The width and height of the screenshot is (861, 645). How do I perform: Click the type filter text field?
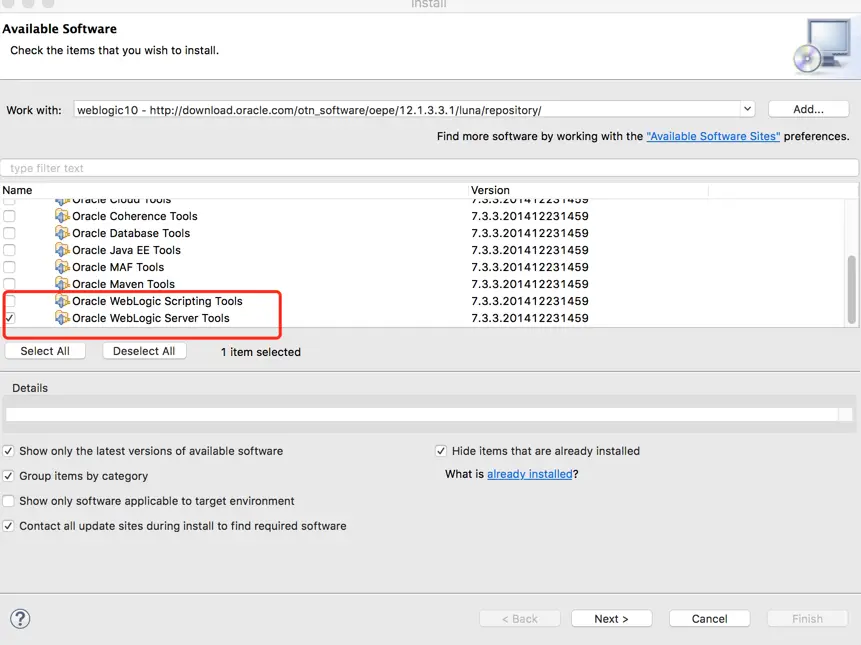pyautogui.click(x=429, y=168)
